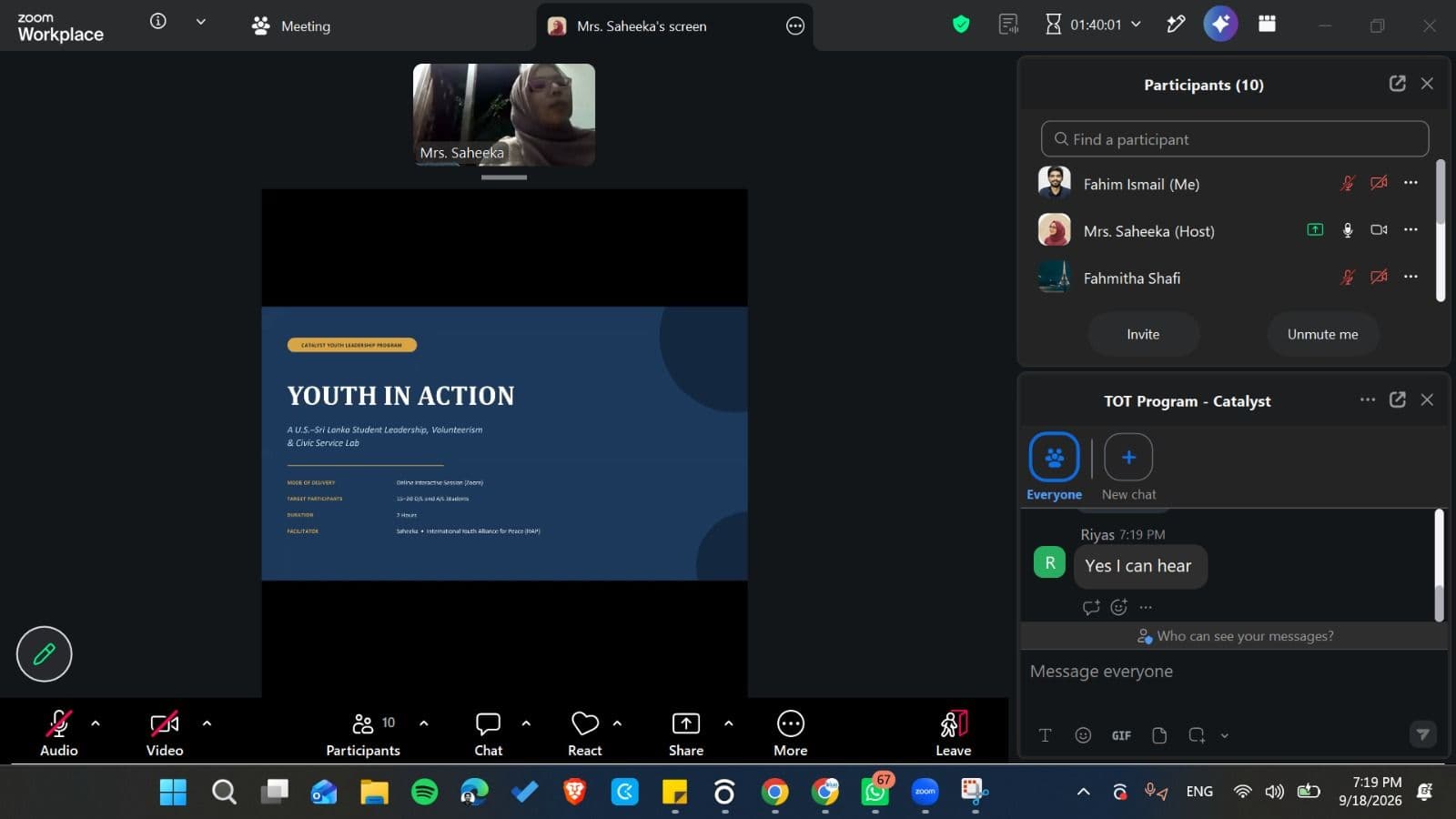Screen dimensions: 1456x819
Task: Open more options for Fahmitha Shafi
Action: [x=1410, y=277]
